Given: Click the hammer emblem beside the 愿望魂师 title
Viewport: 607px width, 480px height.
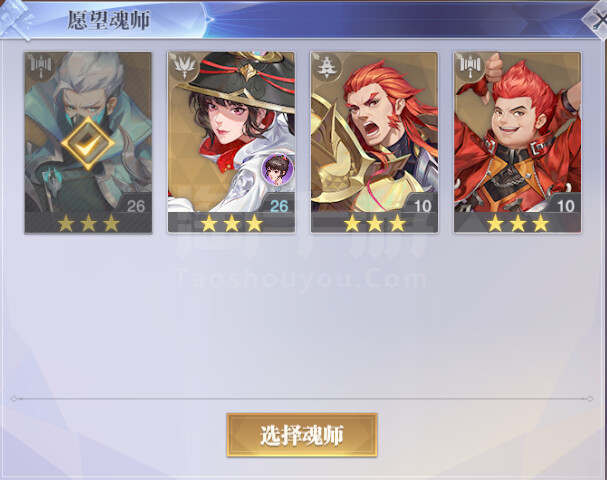Looking at the screenshot, I should coord(15,20).
